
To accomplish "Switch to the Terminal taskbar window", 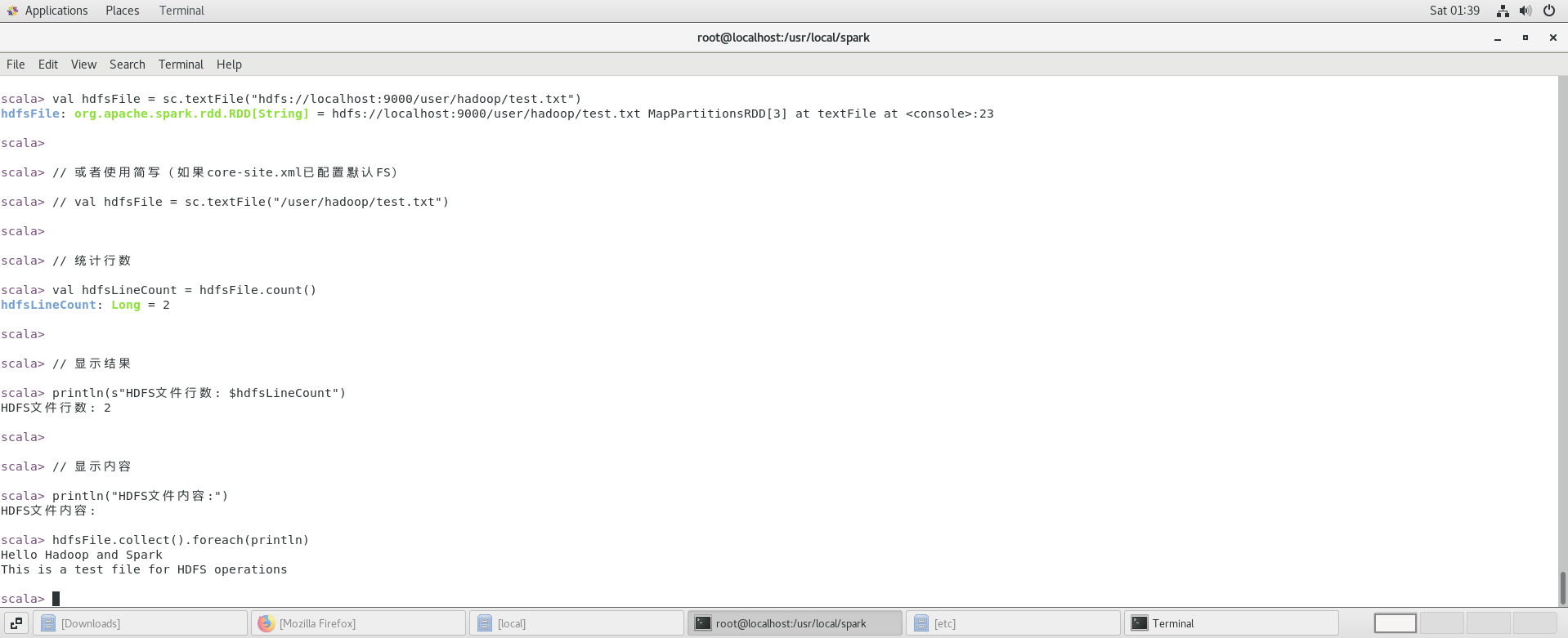I will tap(1231, 623).
